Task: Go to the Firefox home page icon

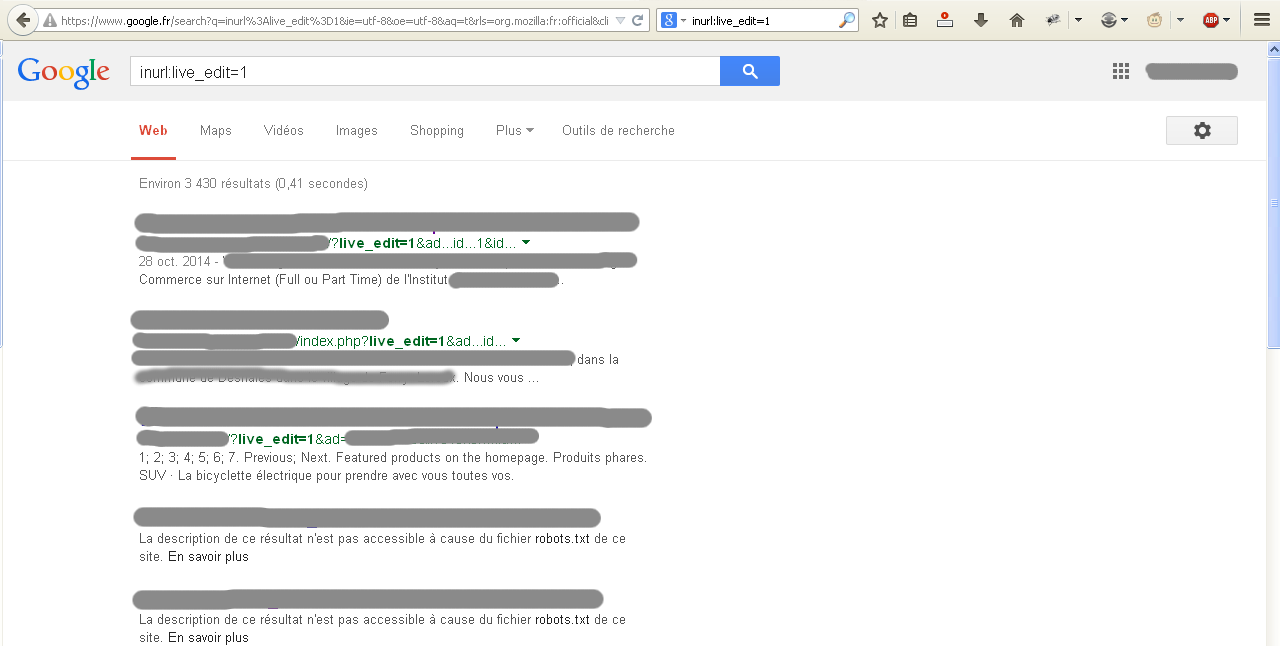Action: pos(1017,20)
